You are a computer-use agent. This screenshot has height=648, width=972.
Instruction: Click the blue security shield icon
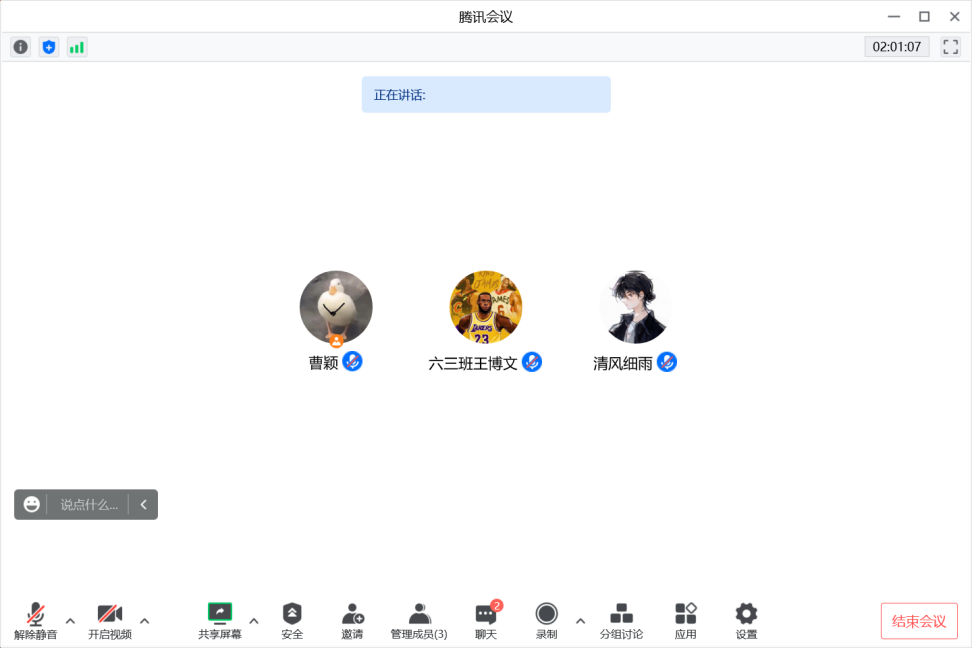(49, 47)
